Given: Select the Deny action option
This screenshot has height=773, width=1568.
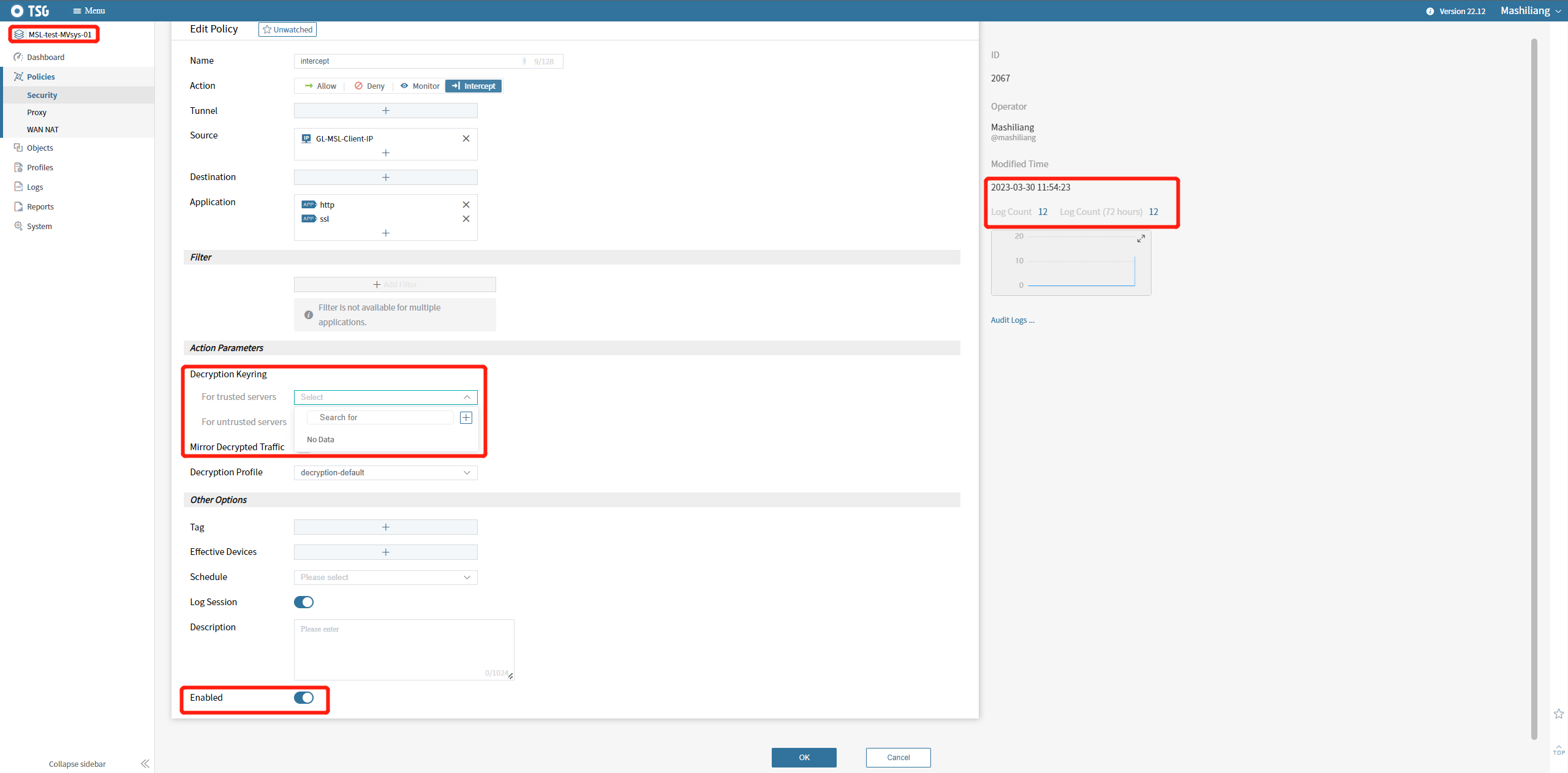Looking at the screenshot, I should tap(370, 86).
